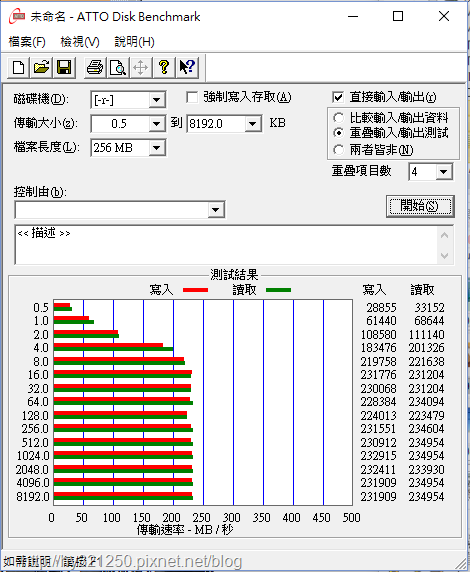Click the write value 28855
Screen dimensions: 470x572
point(381,308)
